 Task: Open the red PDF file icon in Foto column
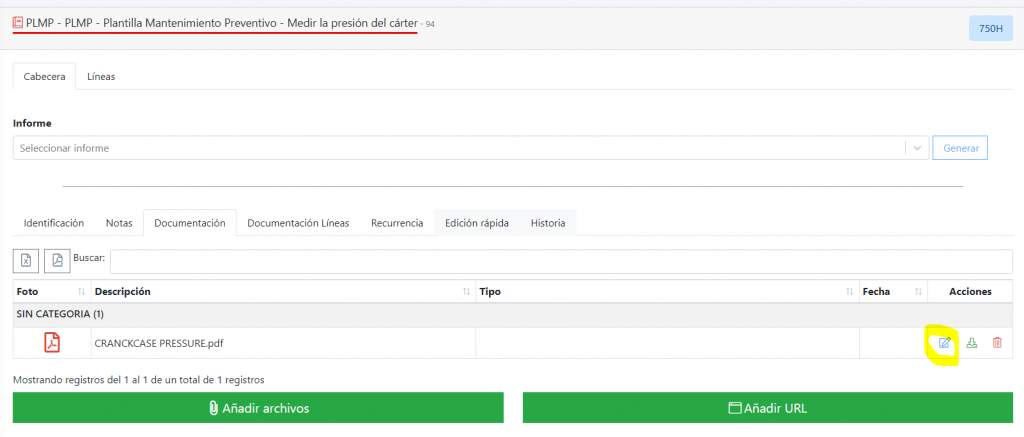coord(51,343)
